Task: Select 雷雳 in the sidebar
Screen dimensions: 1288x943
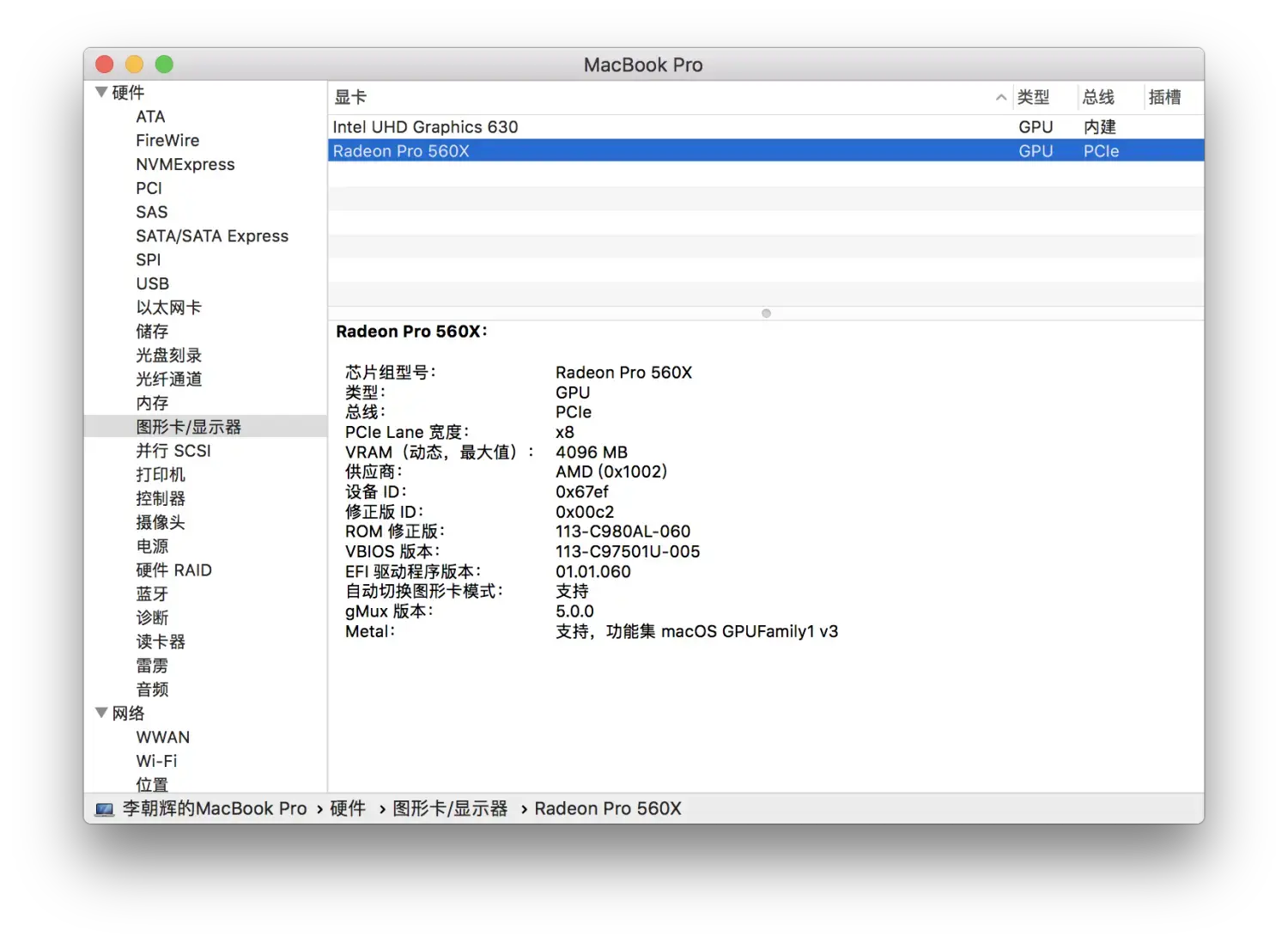Action: pyautogui.click(x=153, y=666)
